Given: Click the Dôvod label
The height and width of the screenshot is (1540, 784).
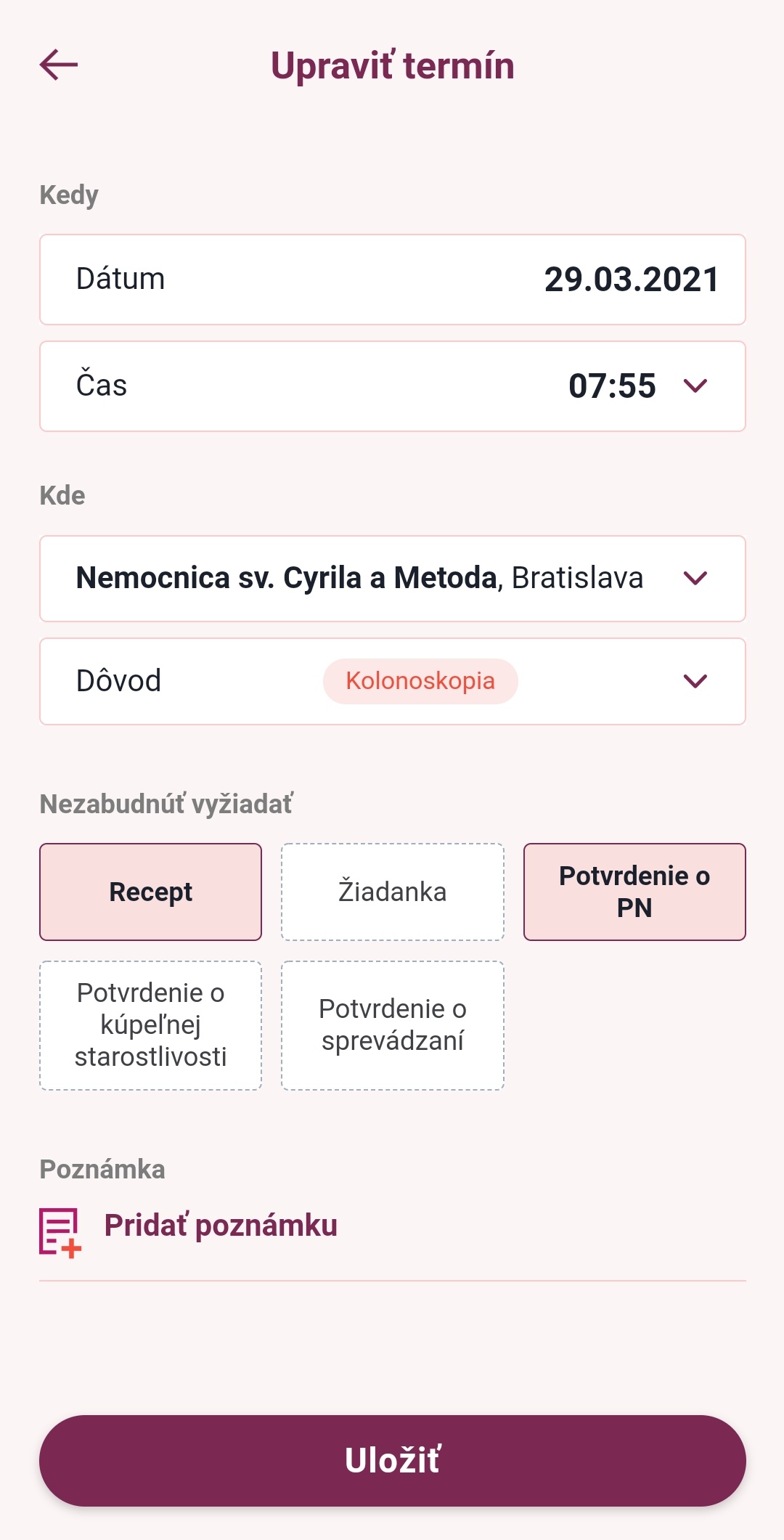Looking at the screenshot, I should point(118,681).
